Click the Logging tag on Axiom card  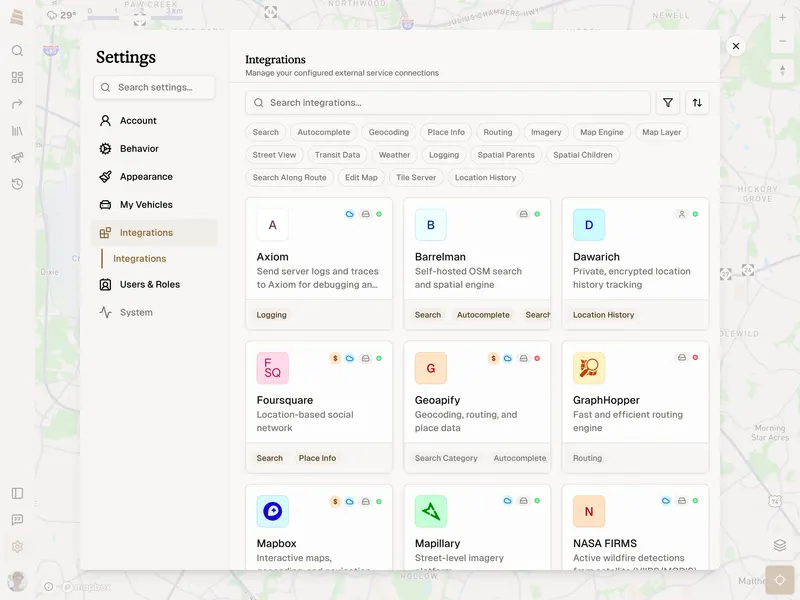pyautogui.click(x=271, y=315)
